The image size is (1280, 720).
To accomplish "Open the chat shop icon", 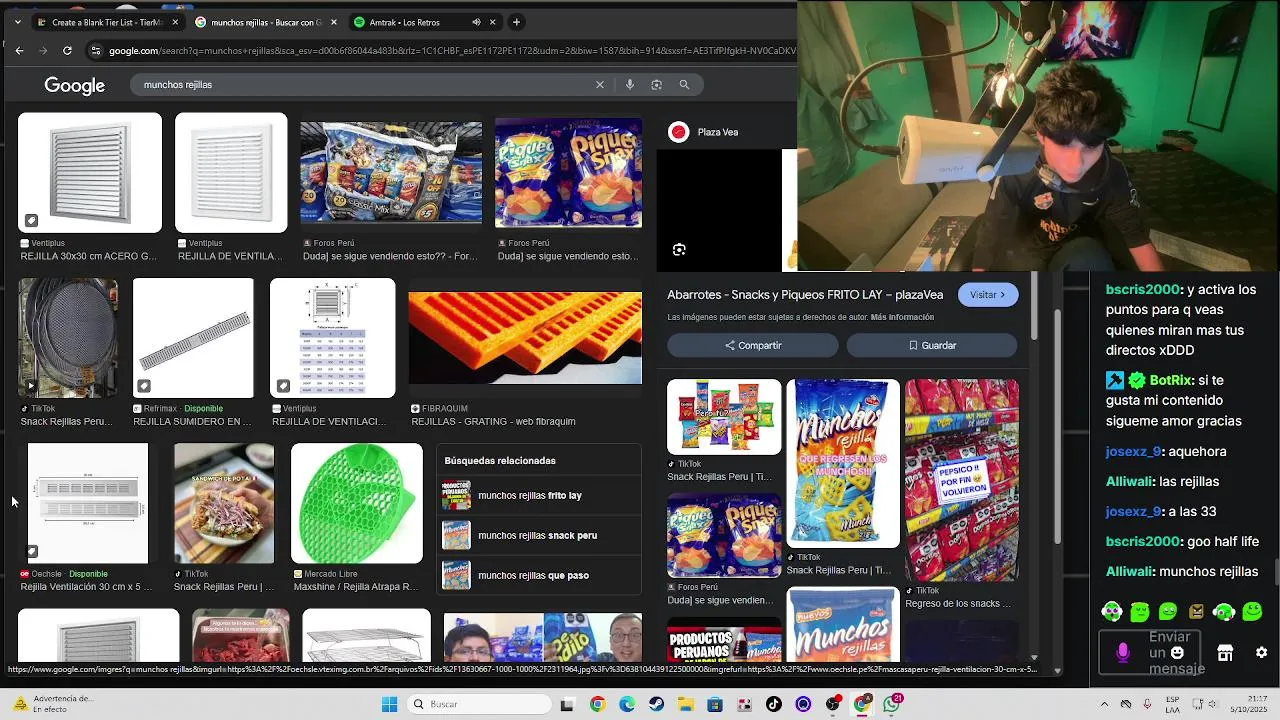I will point(1225,653).
